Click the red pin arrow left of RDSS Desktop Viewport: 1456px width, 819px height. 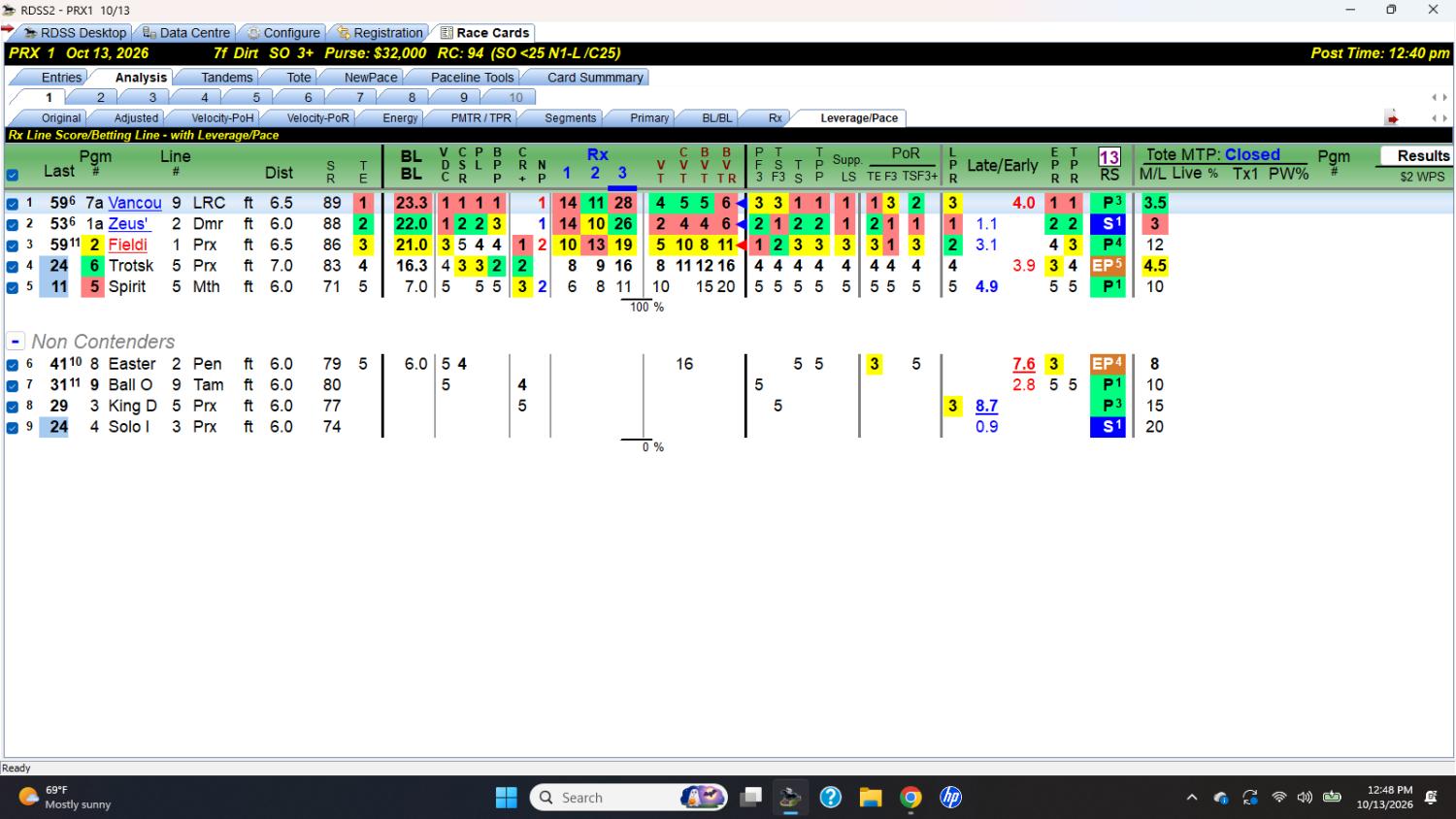[x=8, y=29]
